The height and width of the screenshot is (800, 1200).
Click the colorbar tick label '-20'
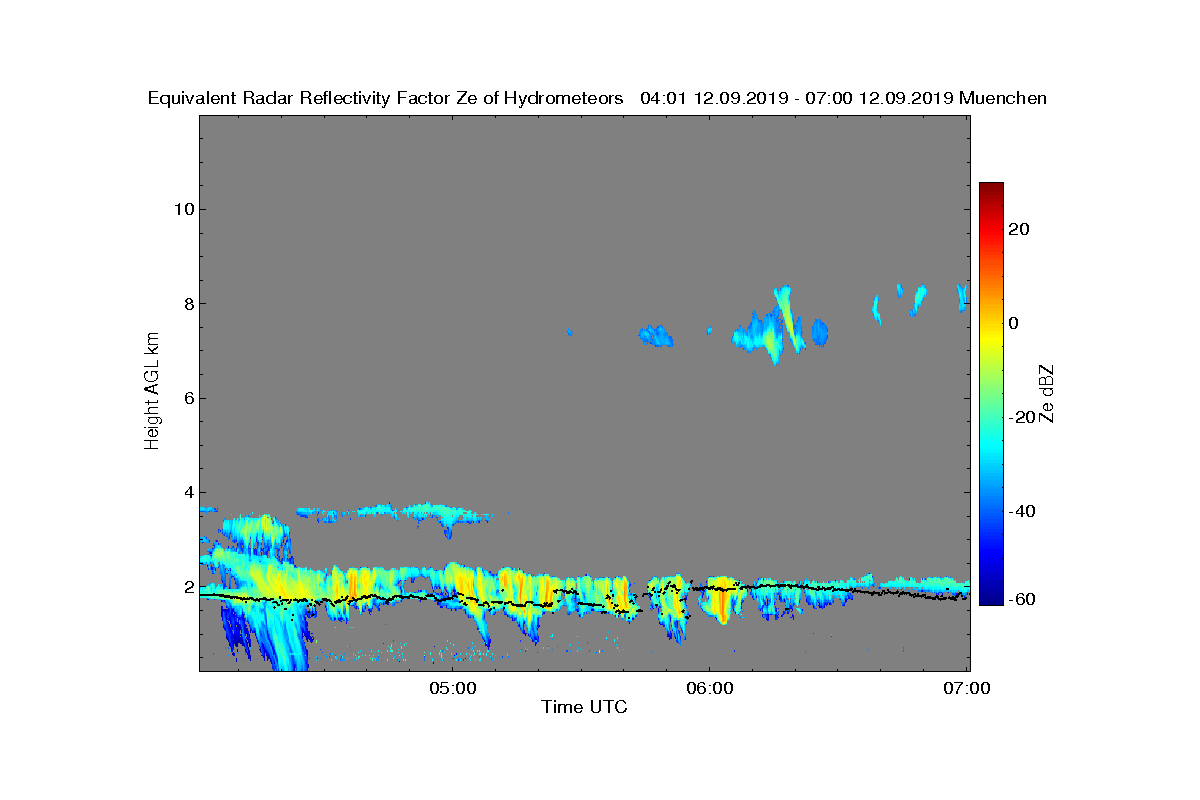pyautogui.click(x=1022, y=418)
